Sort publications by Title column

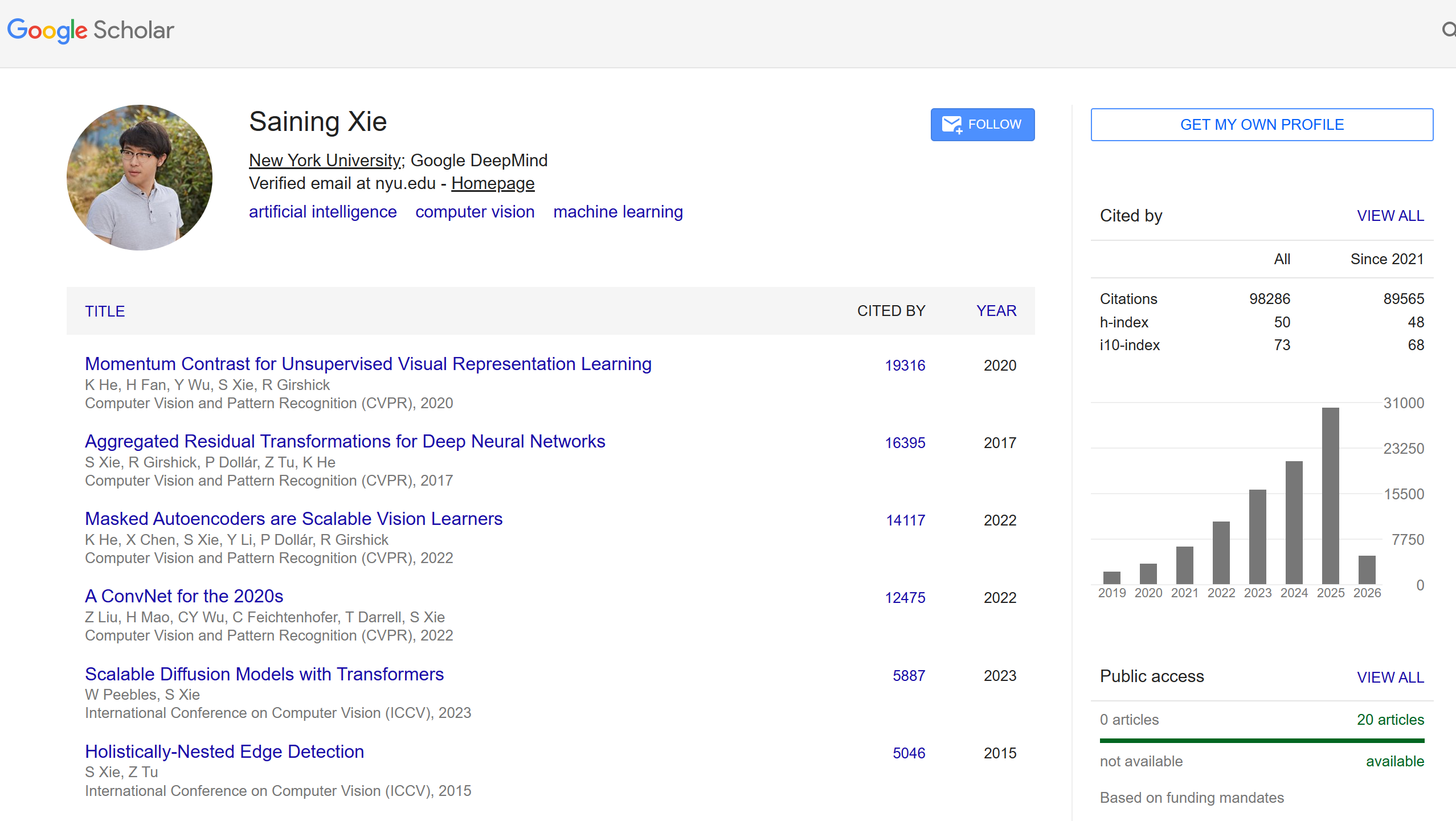click(105, 311)
